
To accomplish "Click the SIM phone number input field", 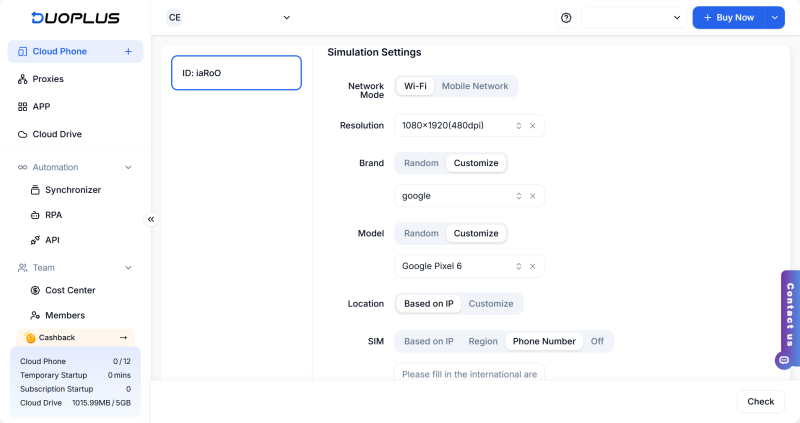I will click(x=469, y=374).
